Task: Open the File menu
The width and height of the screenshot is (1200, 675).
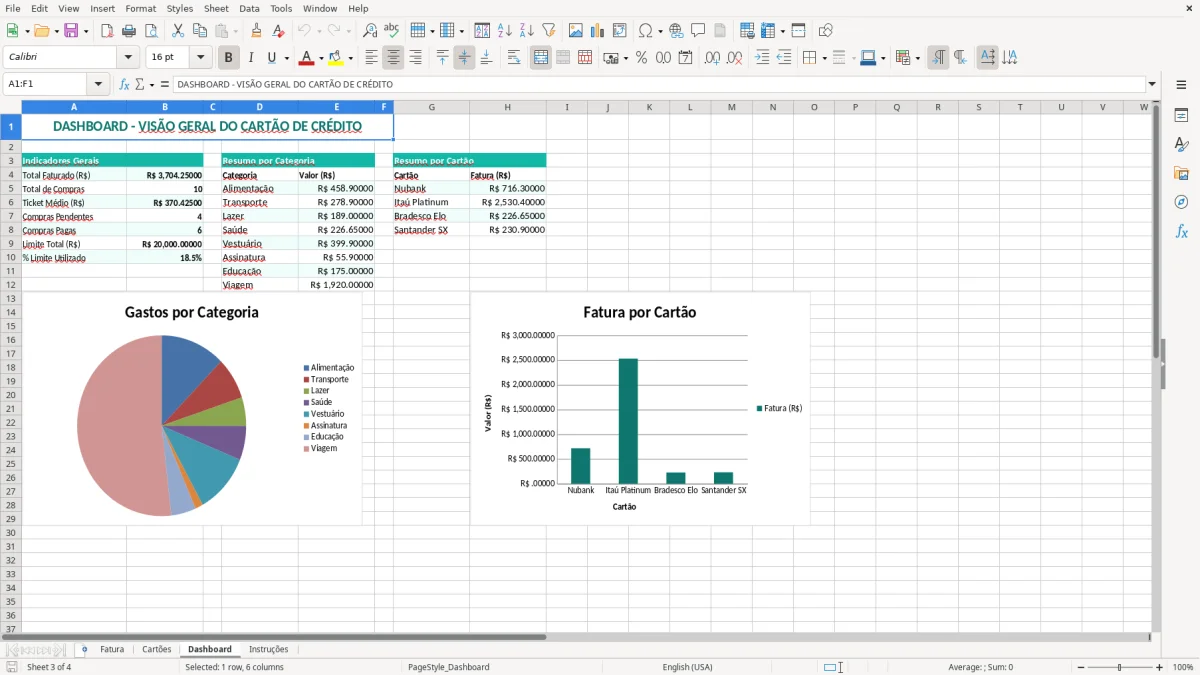Action: click(x=13, y=8)
